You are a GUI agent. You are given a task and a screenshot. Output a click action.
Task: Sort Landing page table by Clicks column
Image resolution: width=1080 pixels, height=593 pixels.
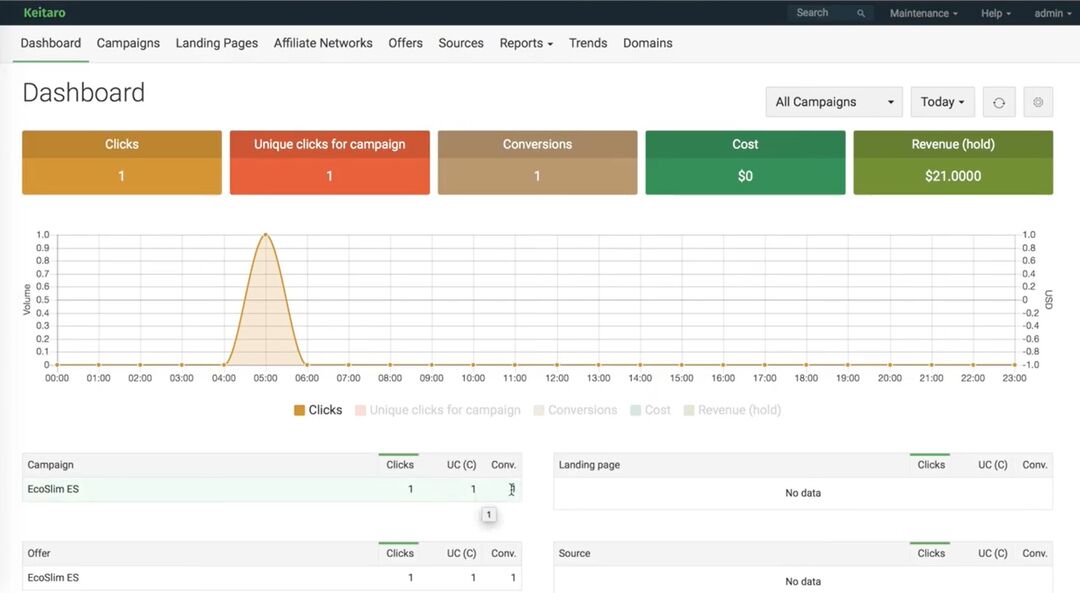click(931, 465)
